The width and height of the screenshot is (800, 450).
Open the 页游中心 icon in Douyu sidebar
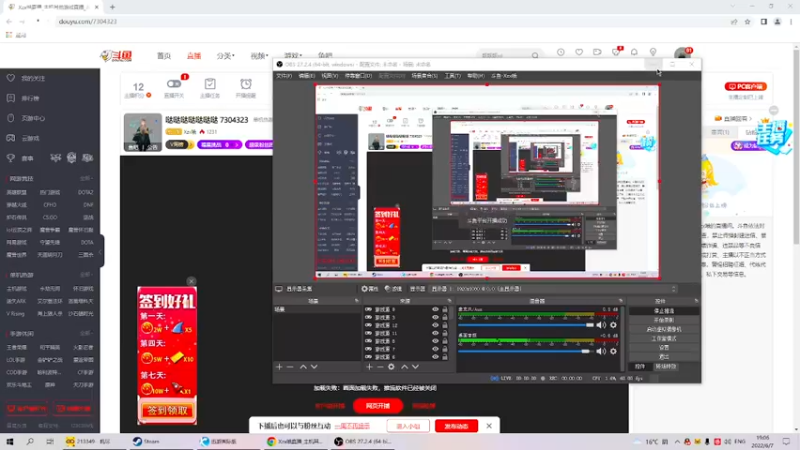point(11,118)
